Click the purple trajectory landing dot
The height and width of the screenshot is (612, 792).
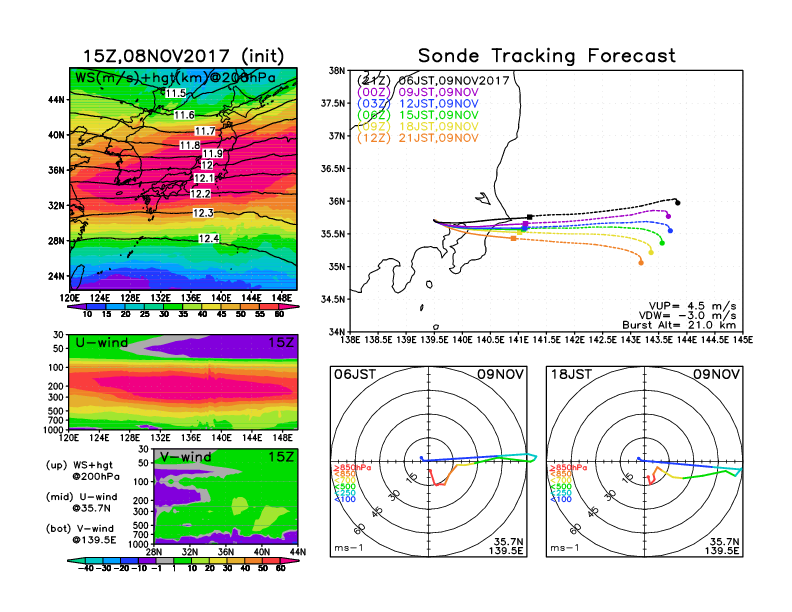pos(668,217)
